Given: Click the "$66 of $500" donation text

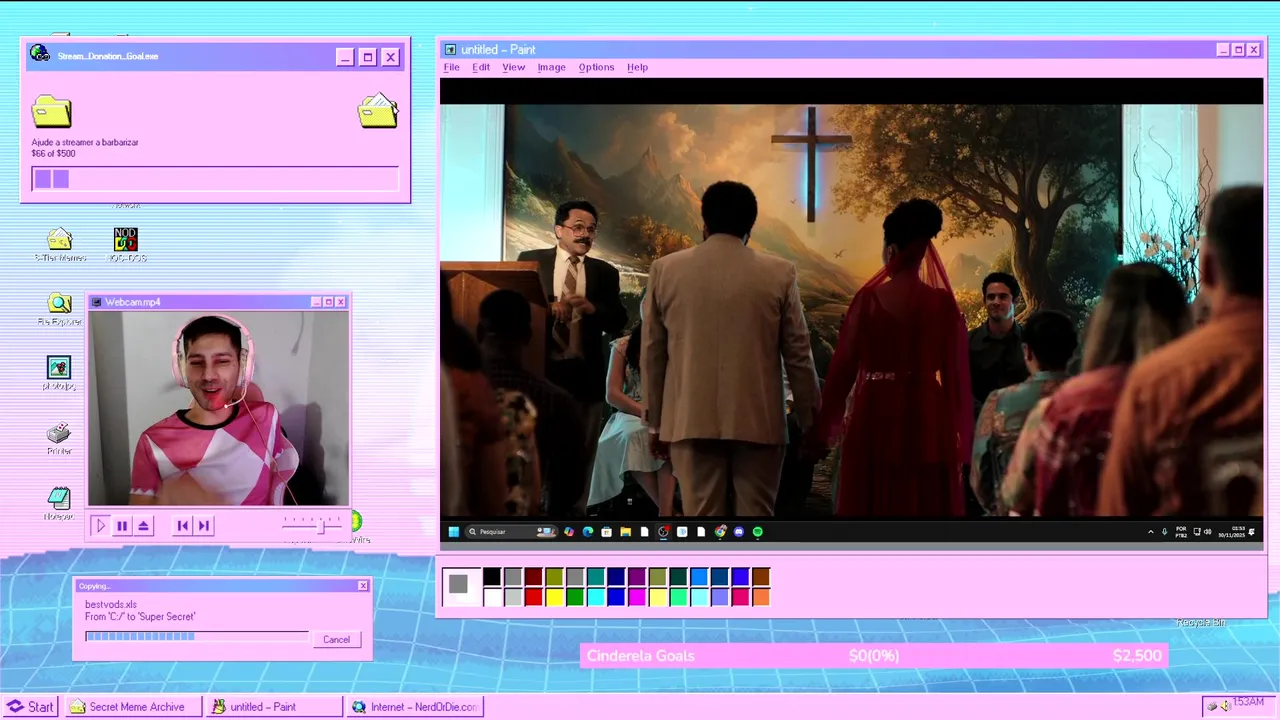Looking at the screenshot, I should coord(53,154).
